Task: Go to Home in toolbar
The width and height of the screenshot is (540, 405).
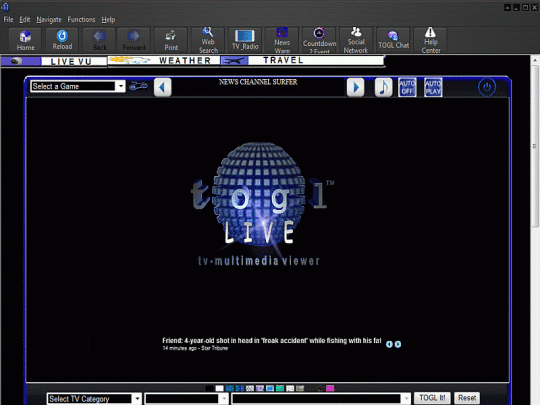Action: click(25, 40)
